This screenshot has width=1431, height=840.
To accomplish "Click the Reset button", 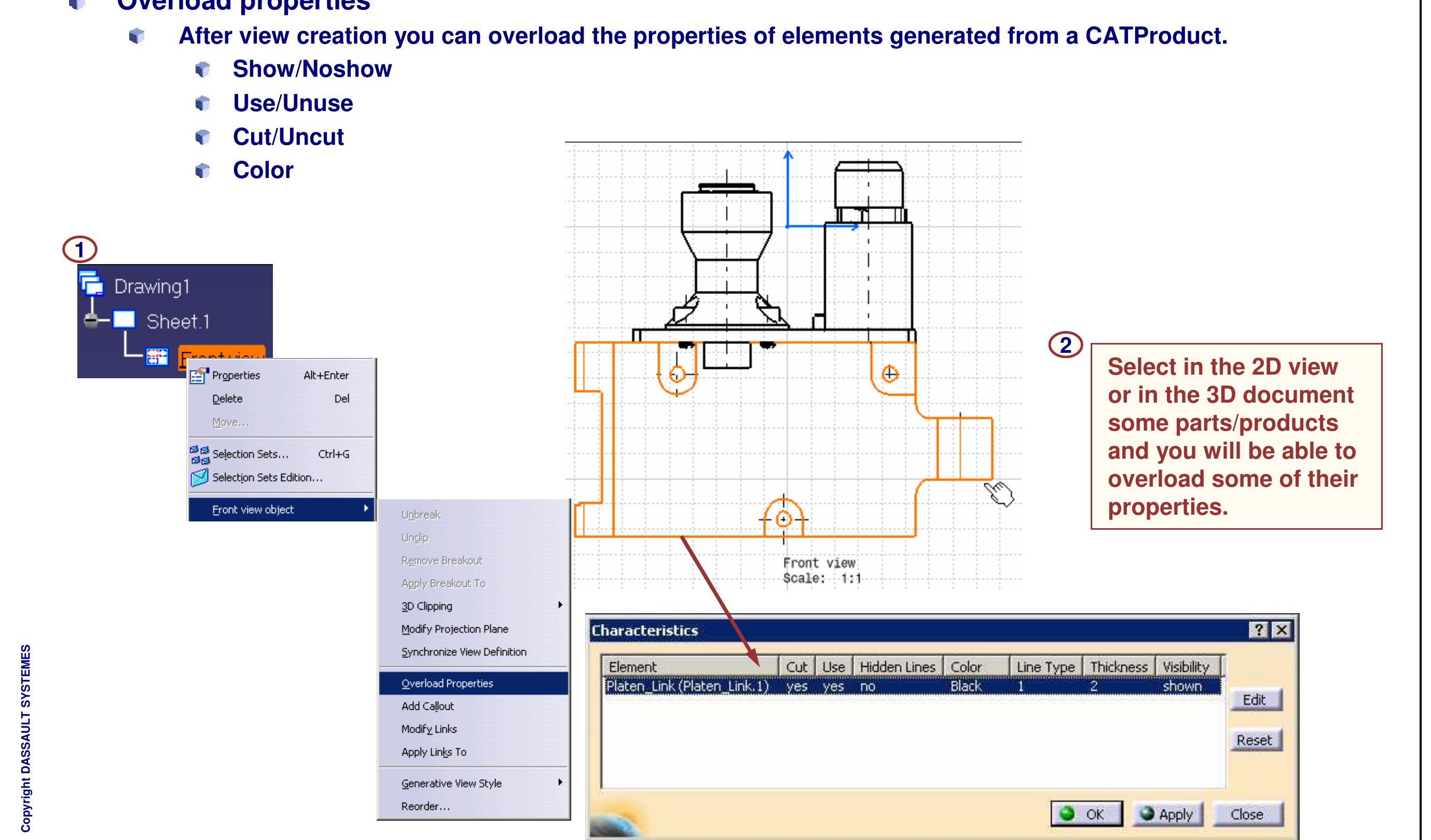I will click(1256, 740).
